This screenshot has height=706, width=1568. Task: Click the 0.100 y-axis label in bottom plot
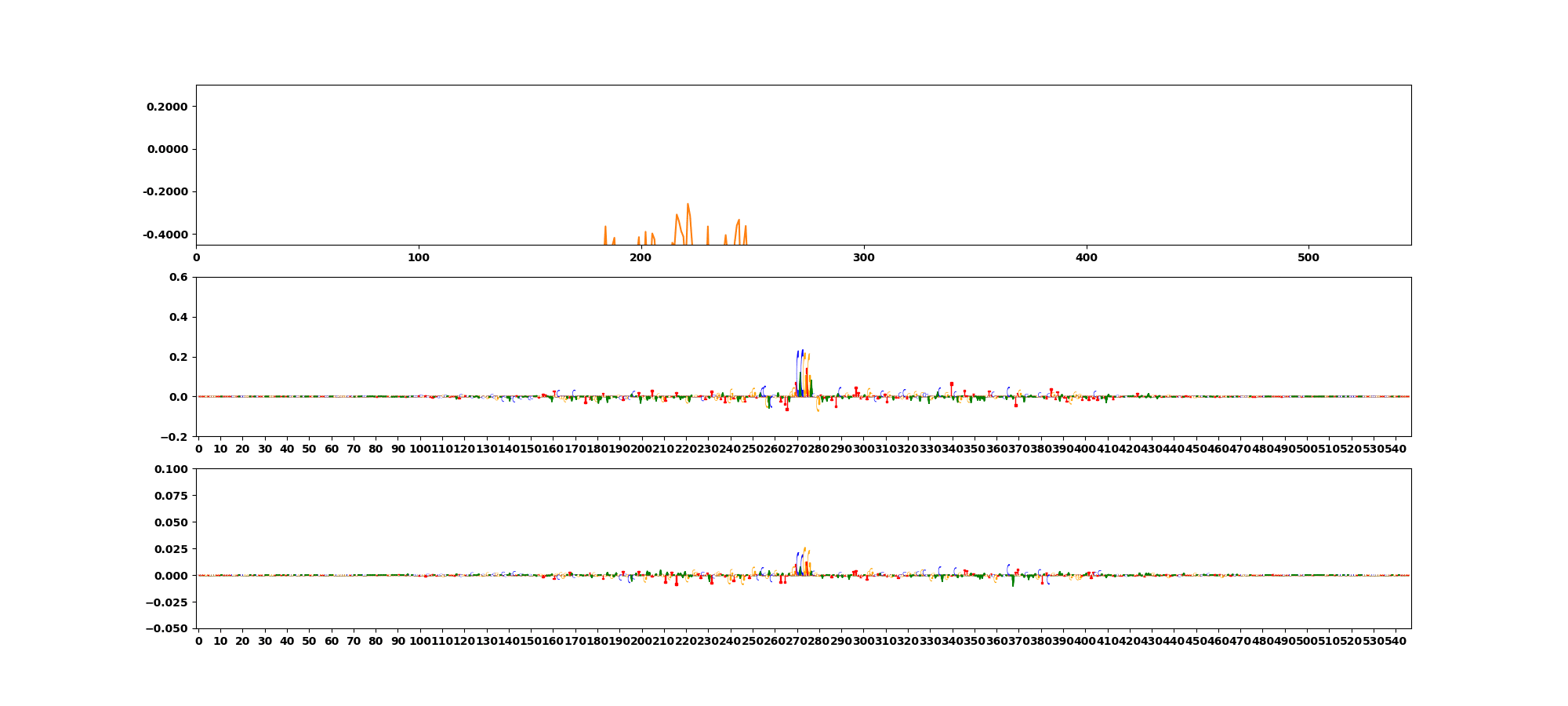click(171, 469)
